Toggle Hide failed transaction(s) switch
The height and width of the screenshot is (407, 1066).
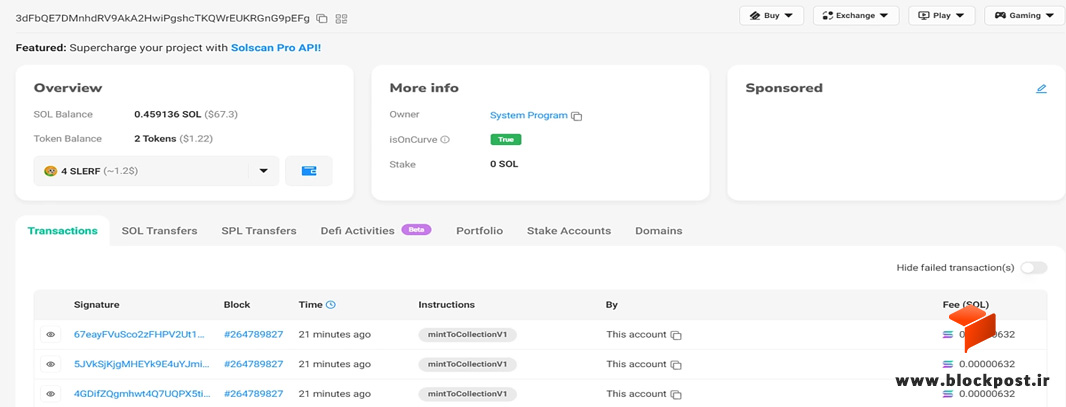coord(1033,268)
